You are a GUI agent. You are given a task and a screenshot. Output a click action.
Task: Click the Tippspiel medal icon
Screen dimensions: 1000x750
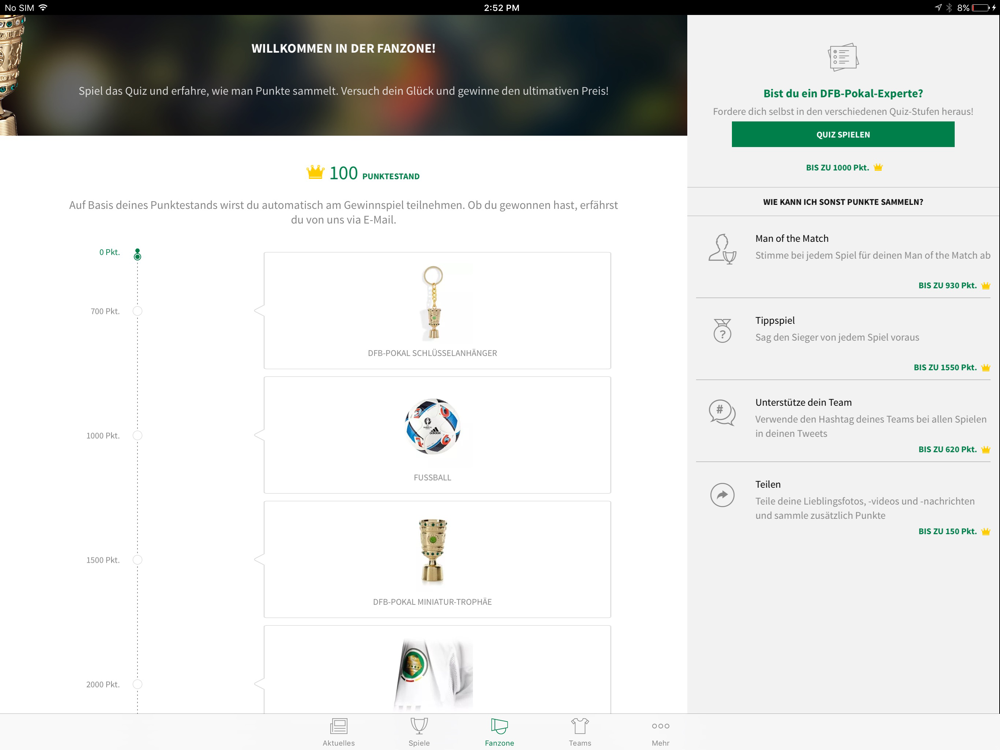pyautogui.click(x=722, y=330)
